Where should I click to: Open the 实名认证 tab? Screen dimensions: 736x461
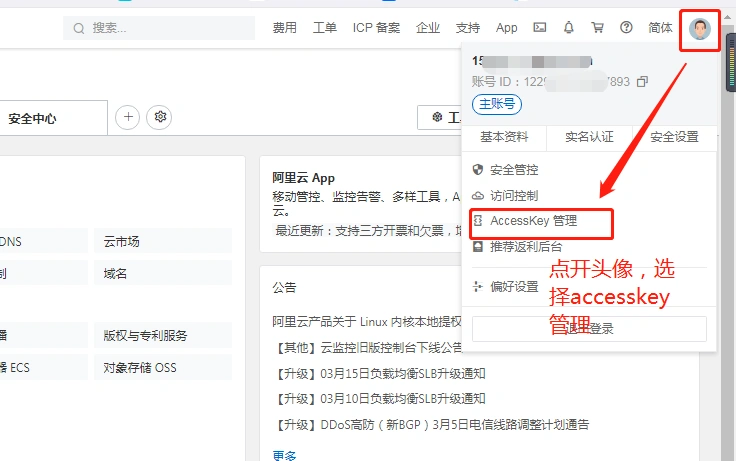coord(589,137)
